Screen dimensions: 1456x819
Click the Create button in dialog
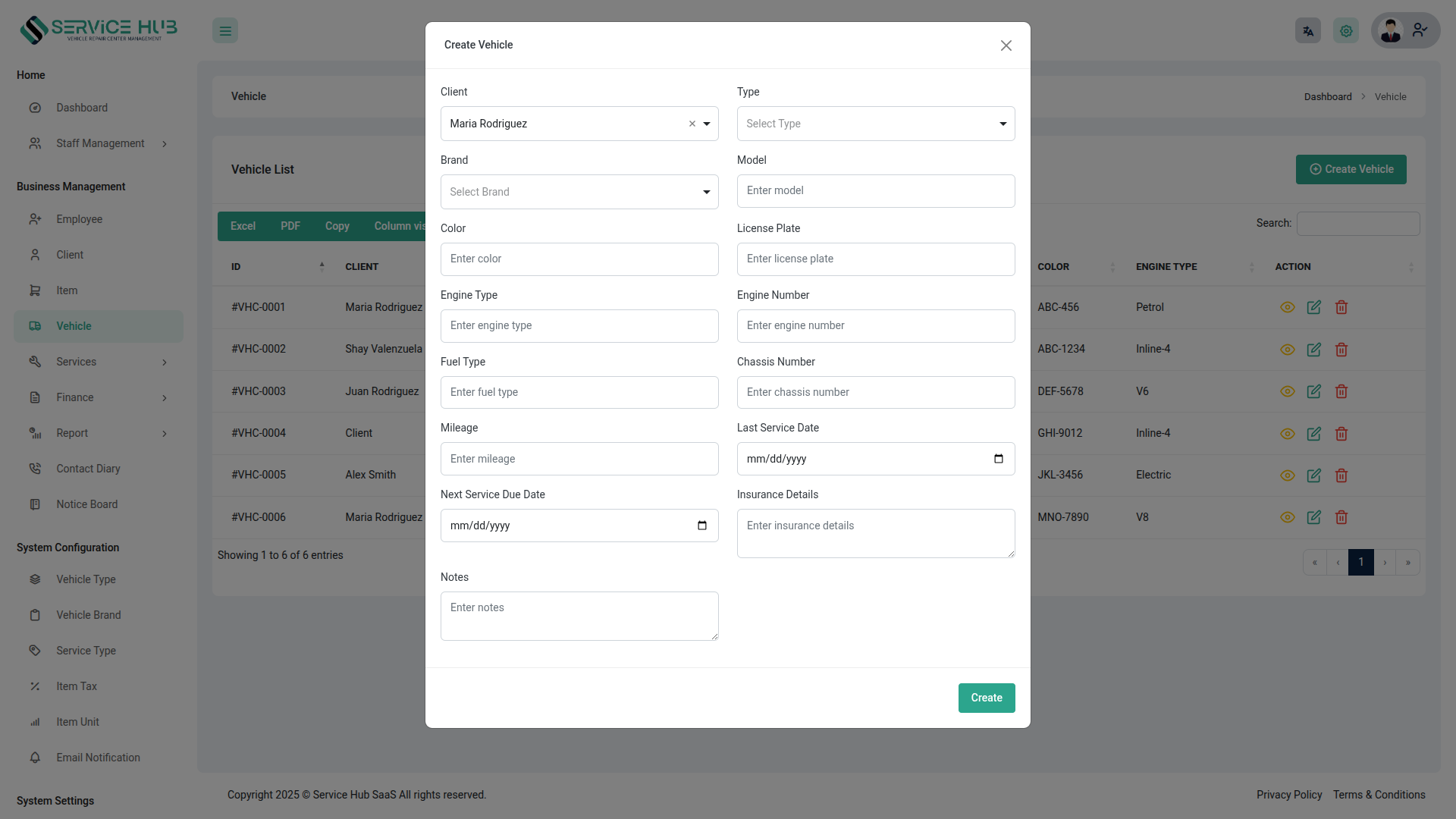(x=987, y=698)
